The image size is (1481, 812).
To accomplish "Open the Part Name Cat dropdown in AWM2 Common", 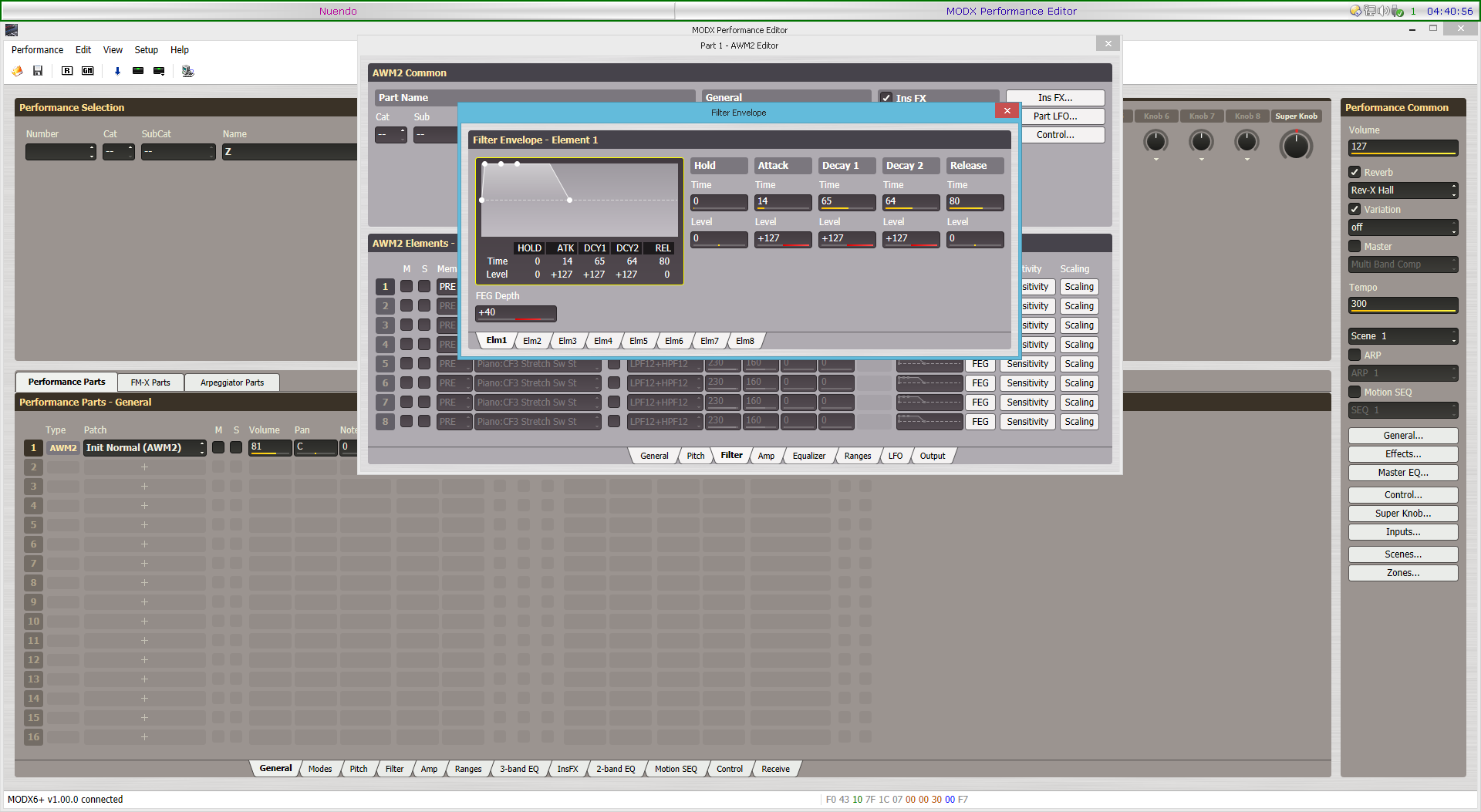I will tap(391, 135).
